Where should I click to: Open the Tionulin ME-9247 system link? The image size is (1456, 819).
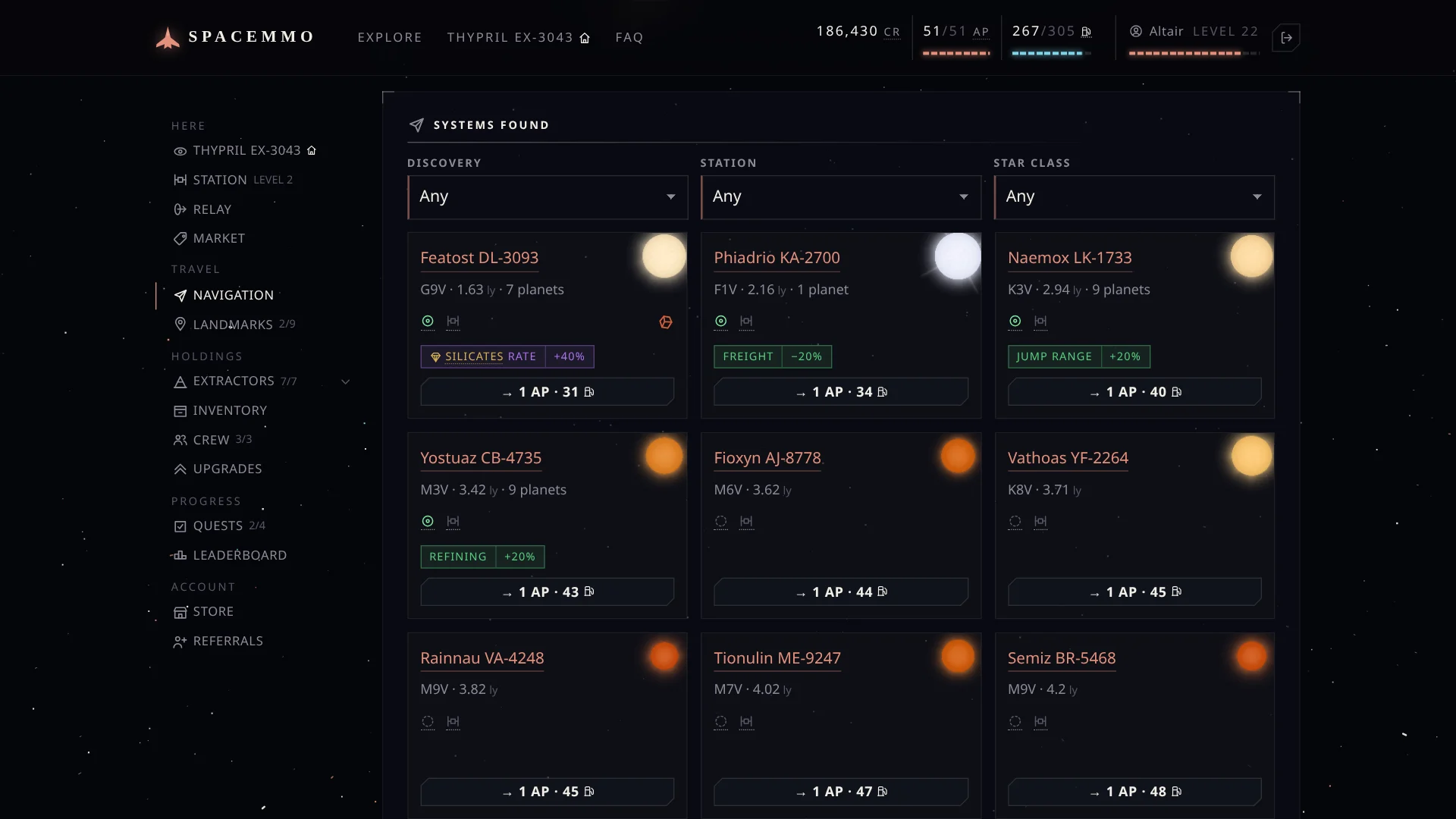777,658
